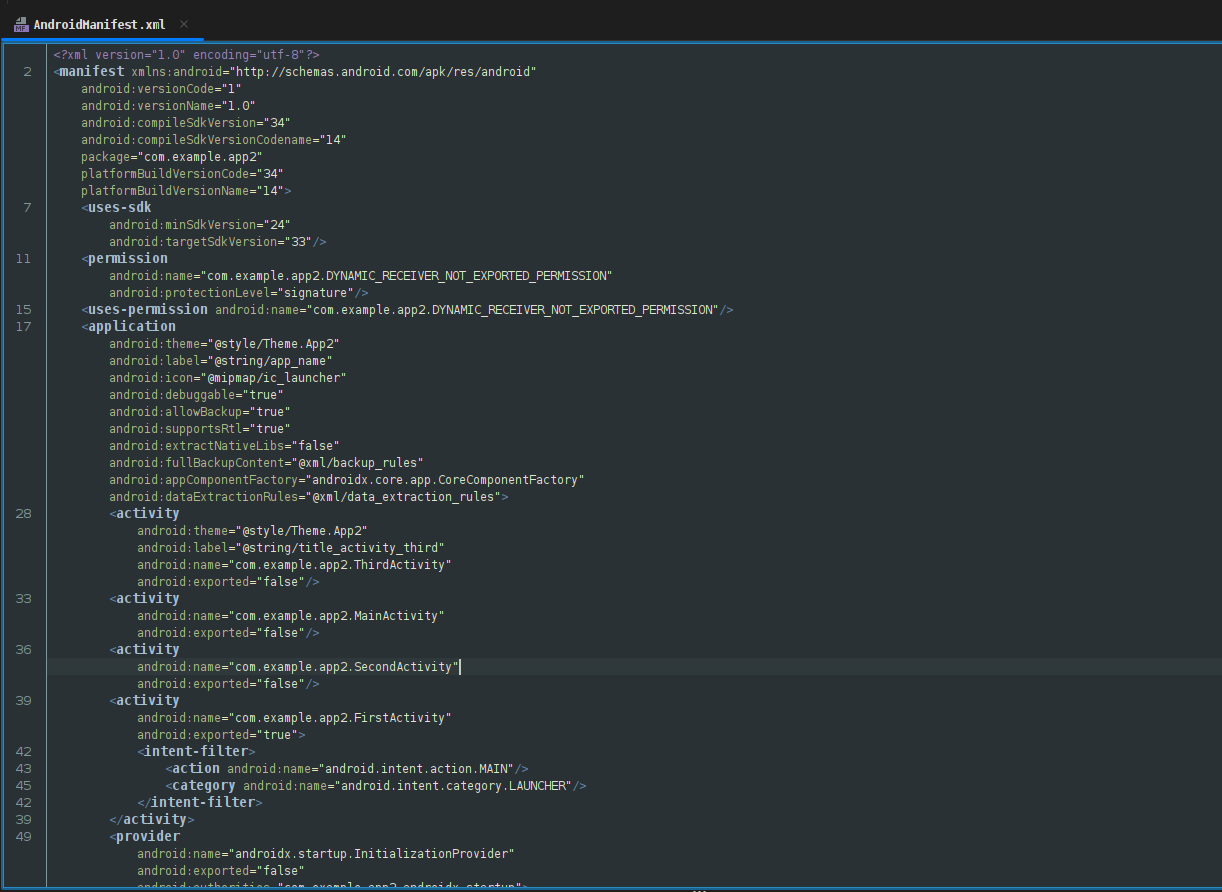Screen dimensions: 1222x892
Task: Click android:compileSdkVersionCodename="14" line
Action: tap(214, 140)
